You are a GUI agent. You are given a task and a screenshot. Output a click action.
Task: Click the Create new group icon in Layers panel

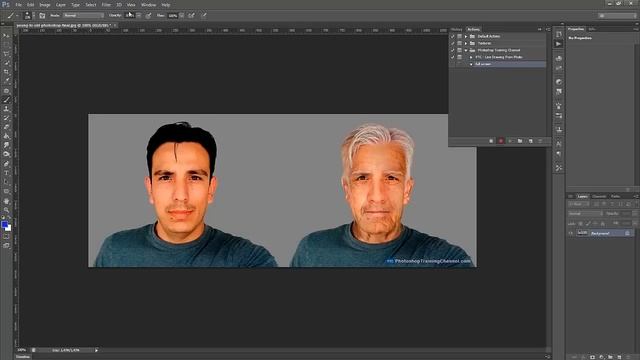(610, 357)
